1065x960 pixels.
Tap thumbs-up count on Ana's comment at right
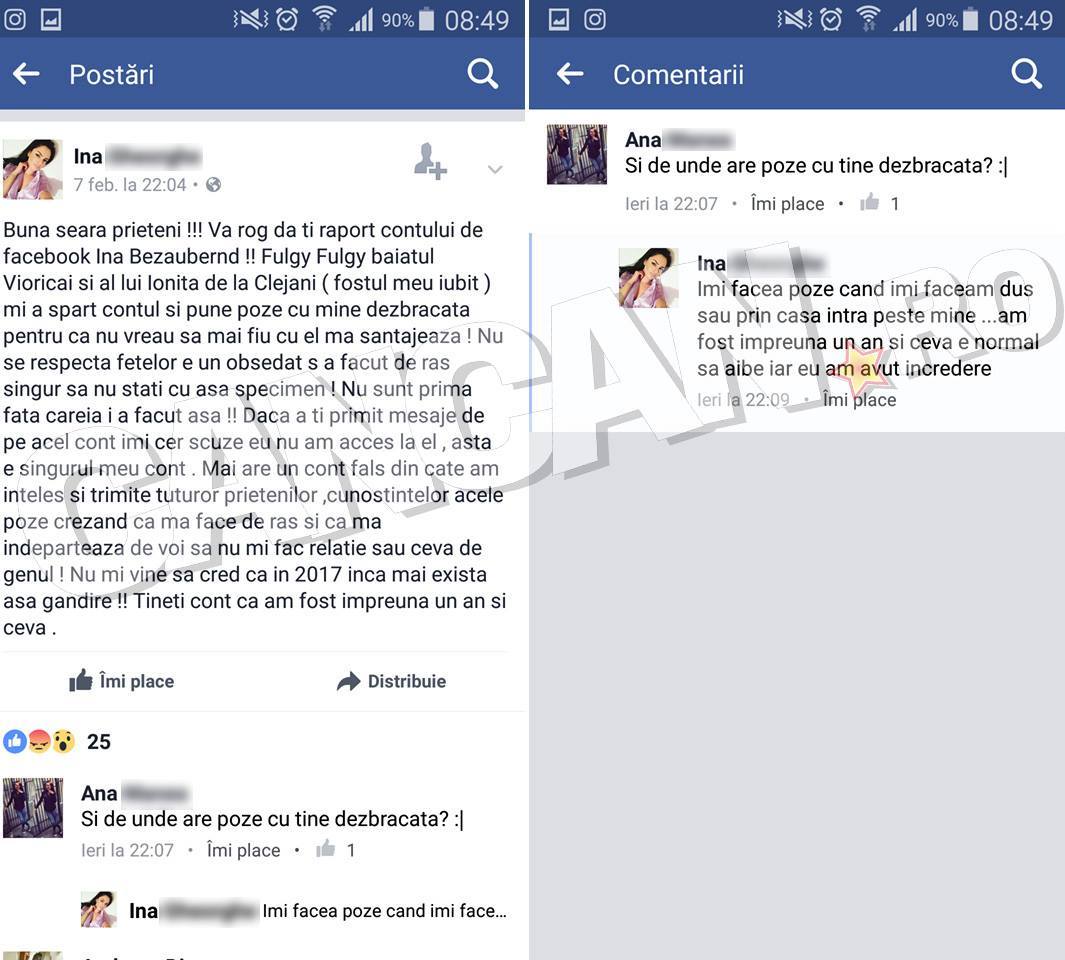click(x=880, y=202)
